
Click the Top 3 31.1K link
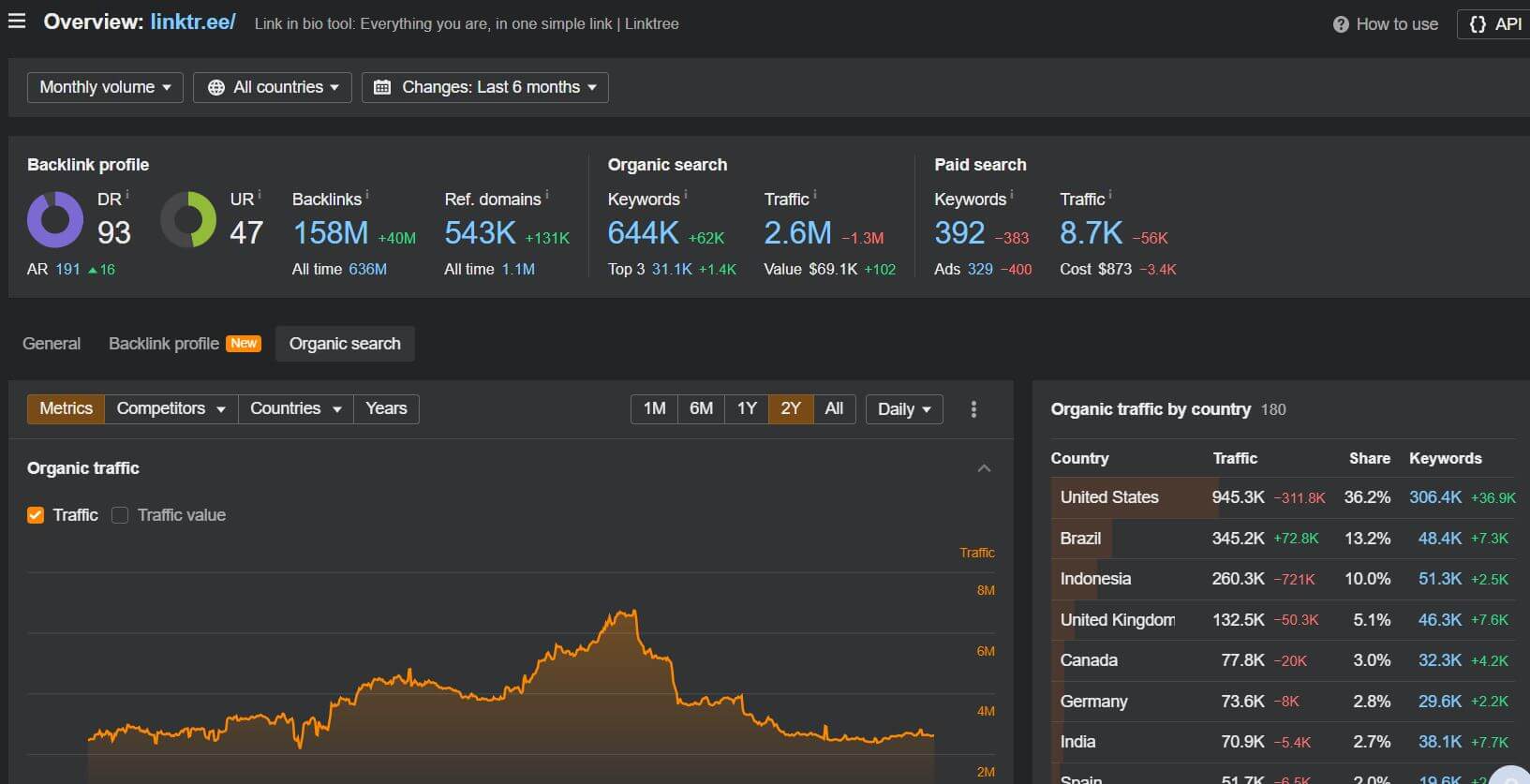click(x=672, y=270)
